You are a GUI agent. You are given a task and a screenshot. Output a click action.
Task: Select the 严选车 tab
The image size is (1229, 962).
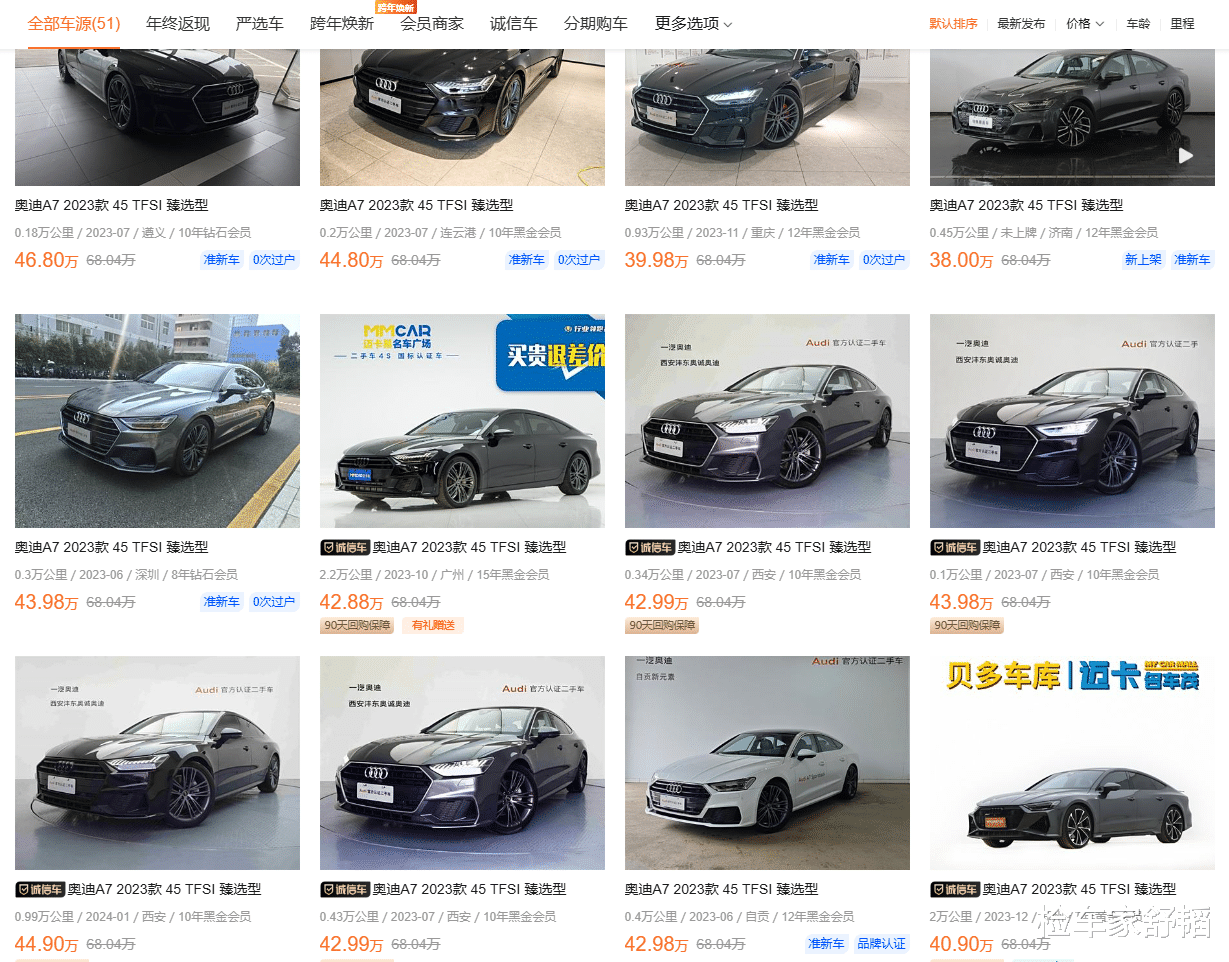pyautogui.click(x=260, y=24)
